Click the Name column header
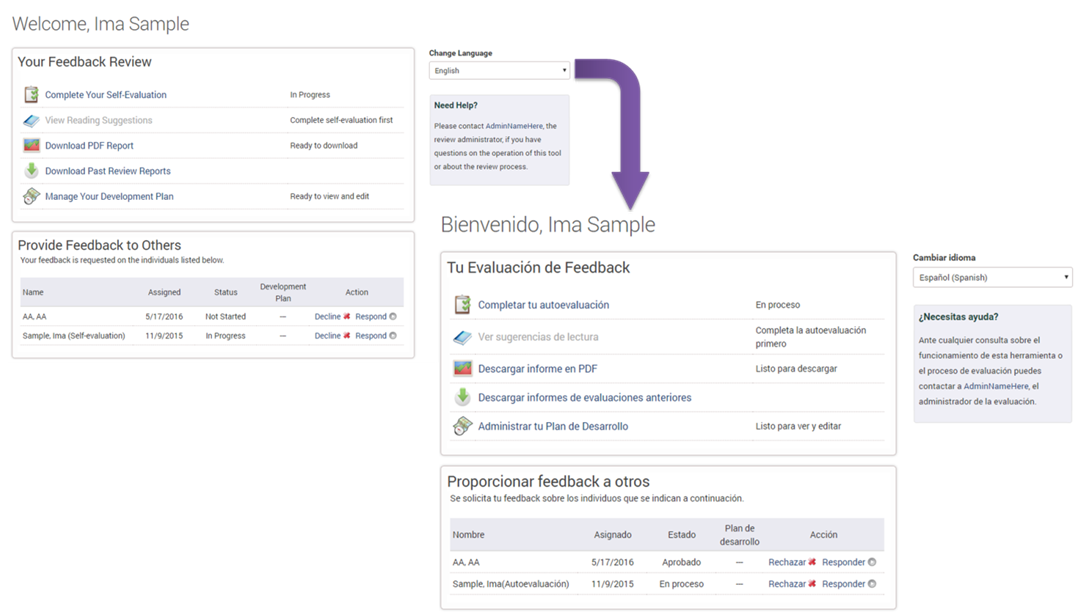This screenshot has width=1086, height=616. point(33,292)
